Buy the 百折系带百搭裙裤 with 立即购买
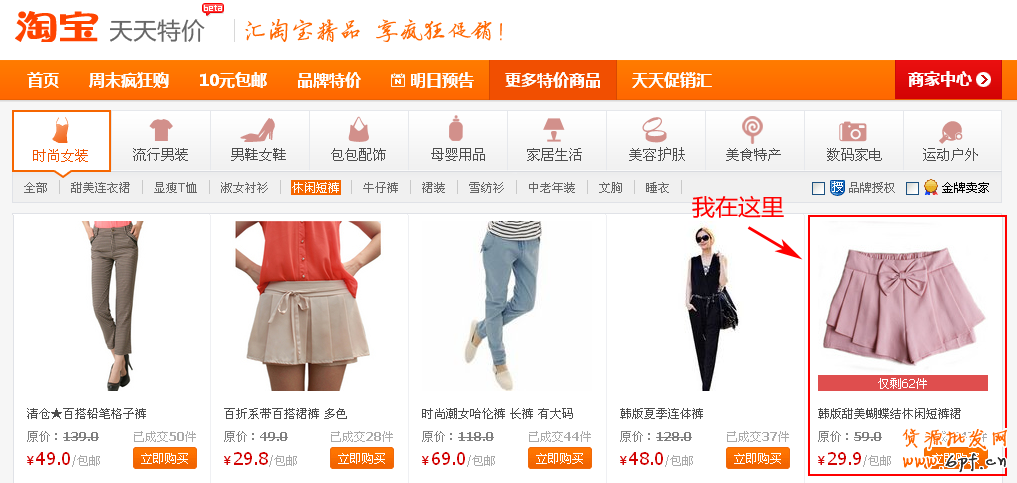The image size is (1017, 483). click(x=362, y=458)
